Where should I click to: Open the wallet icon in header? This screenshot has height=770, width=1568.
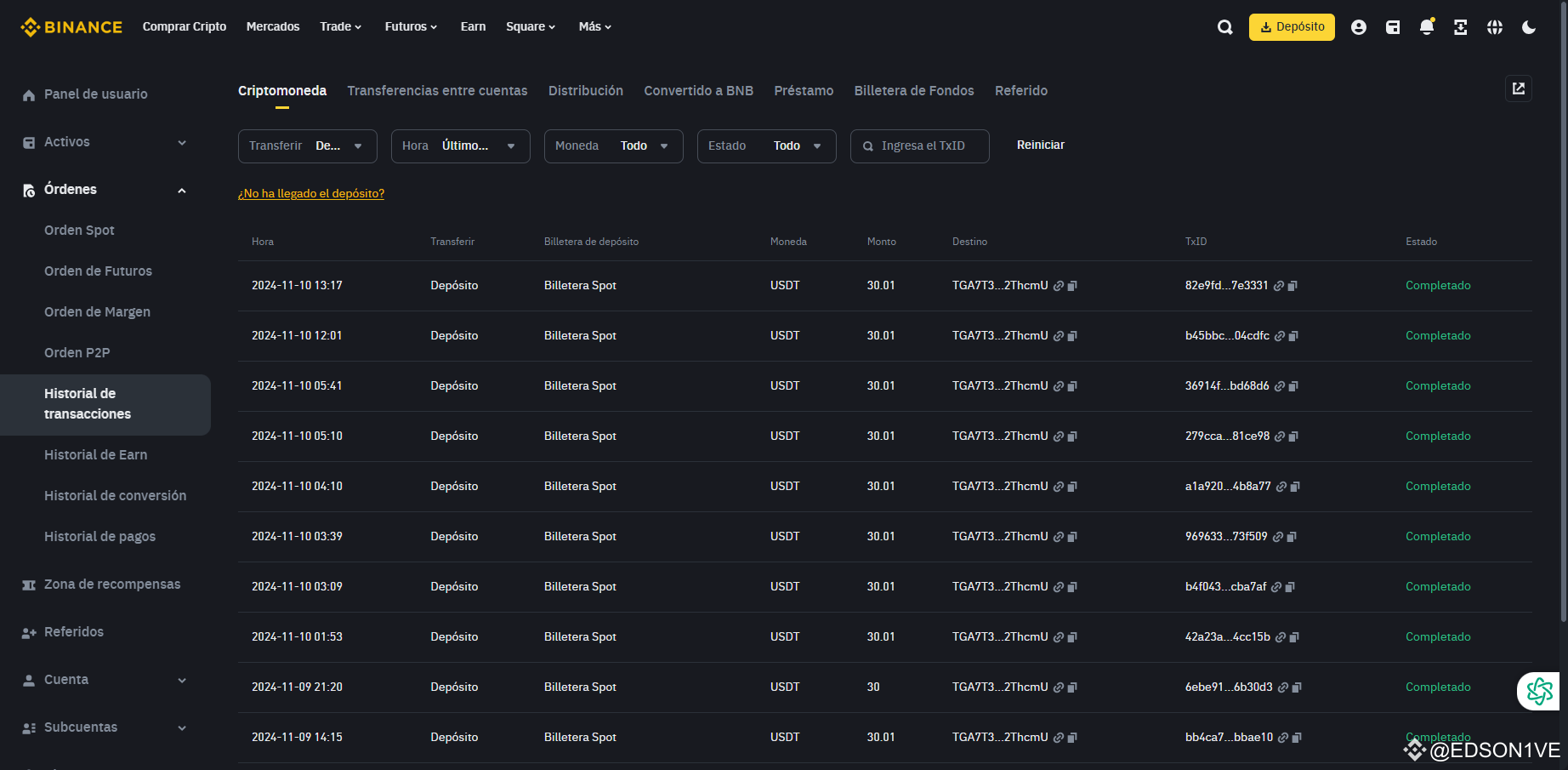coord(1393,27)
